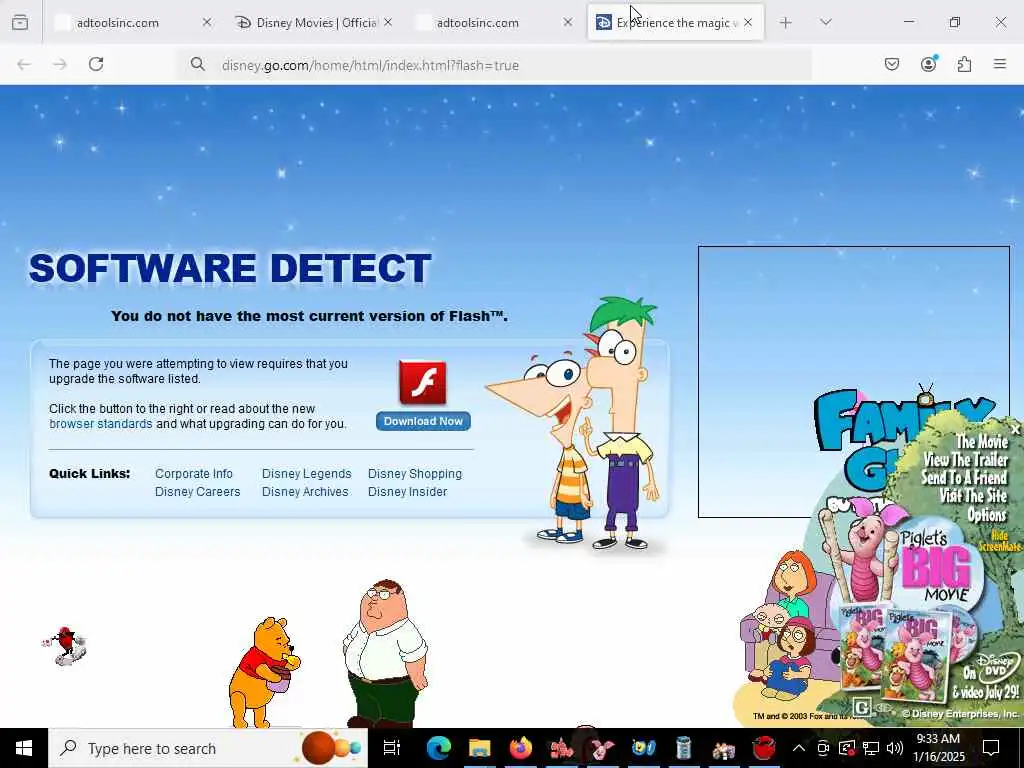Open the Save to Pocket icon
This screenshot has width=1024, height=768.
(892, 64)
